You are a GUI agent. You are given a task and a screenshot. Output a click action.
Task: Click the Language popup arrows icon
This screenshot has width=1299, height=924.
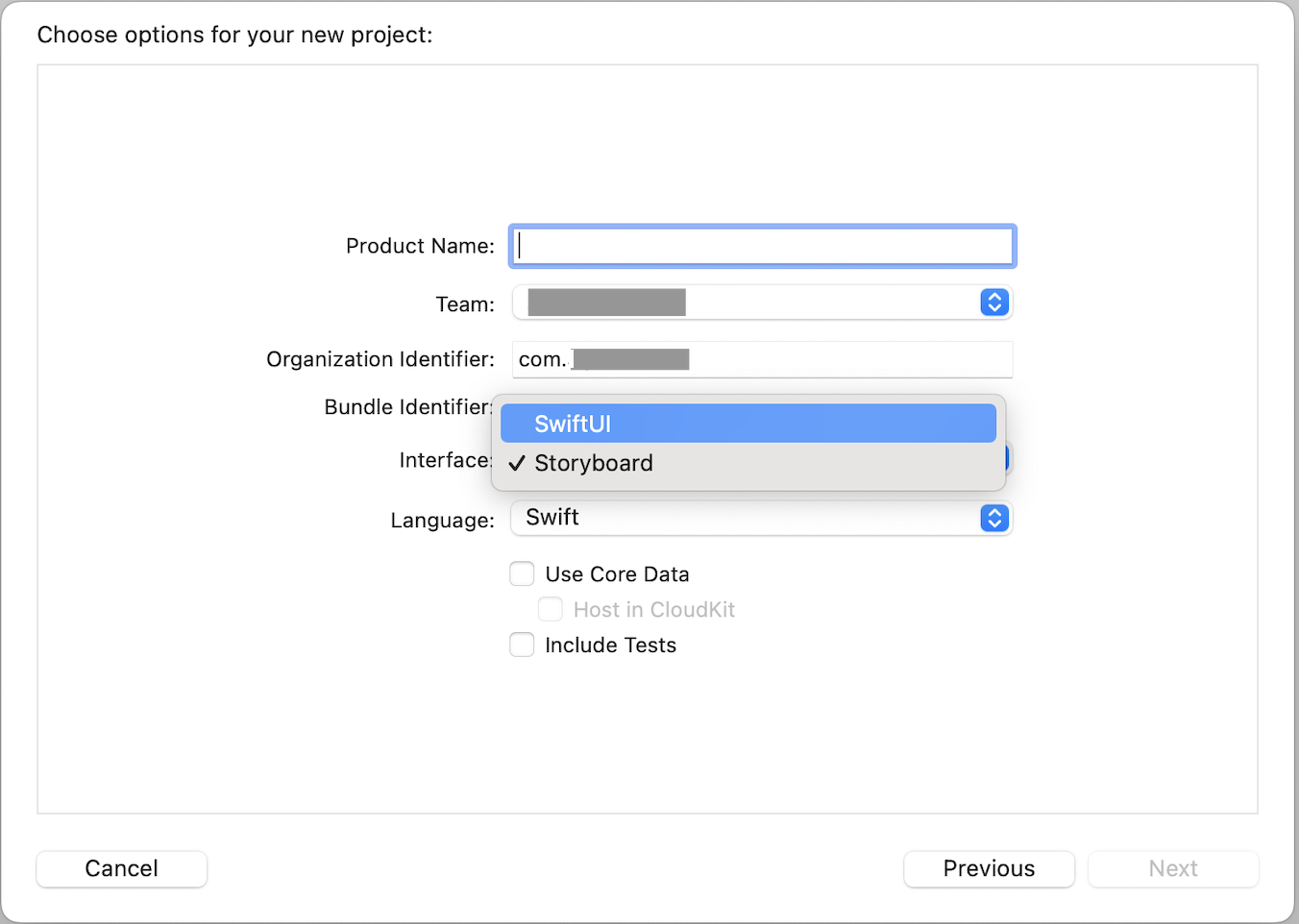994,519
